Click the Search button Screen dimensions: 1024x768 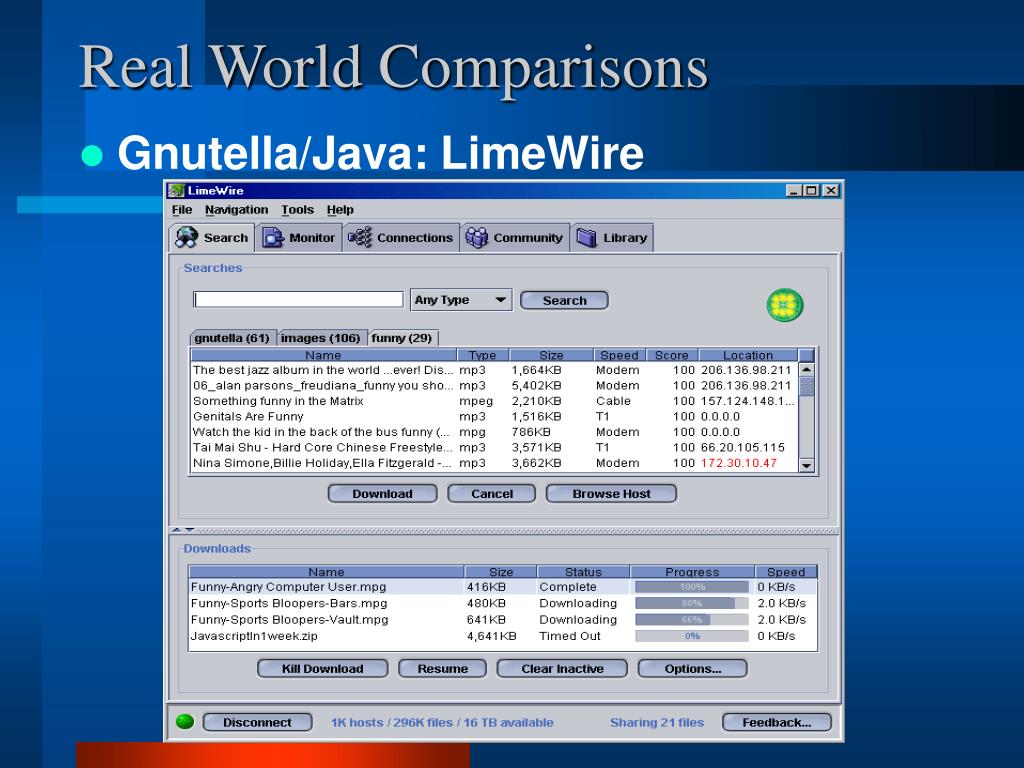click(564, 300)
